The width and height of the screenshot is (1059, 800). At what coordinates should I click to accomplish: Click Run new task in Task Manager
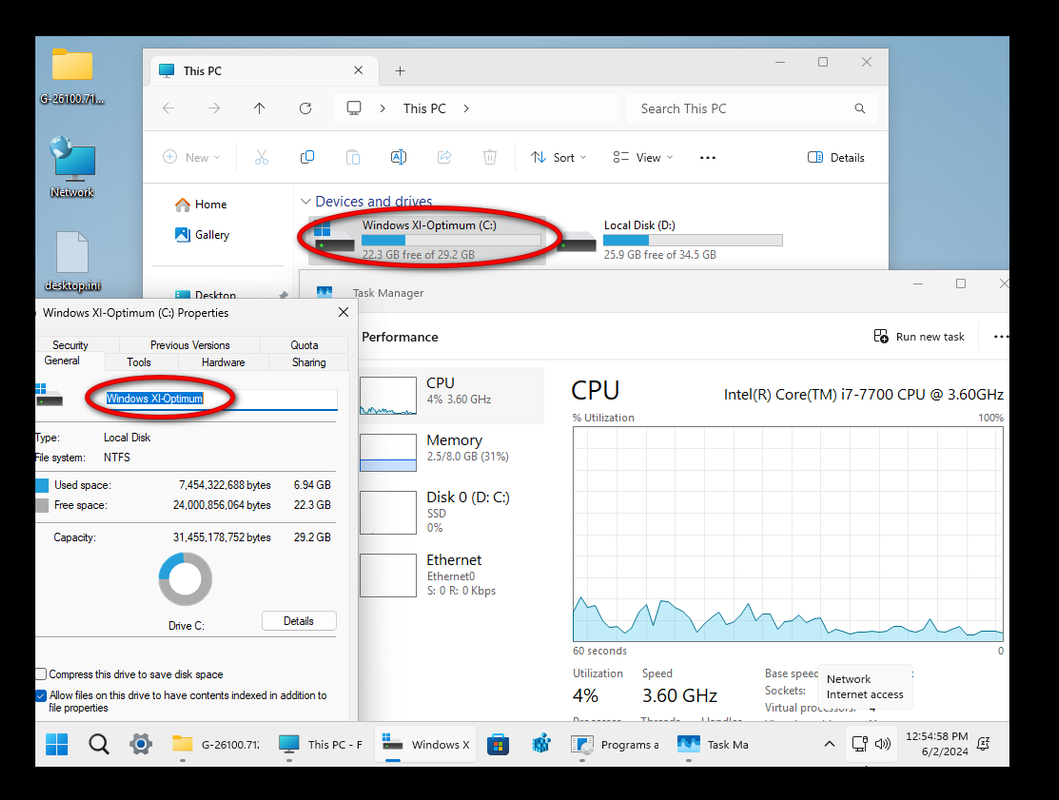click(919, 336)
